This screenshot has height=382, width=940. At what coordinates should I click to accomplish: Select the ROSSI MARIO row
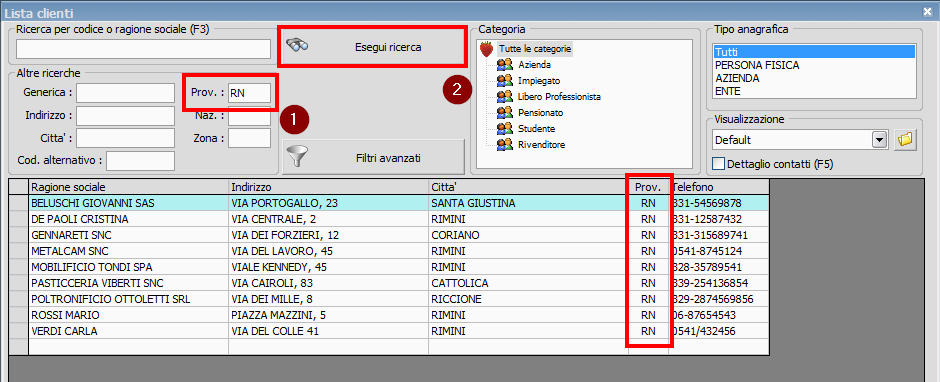(x=399, y=315)
